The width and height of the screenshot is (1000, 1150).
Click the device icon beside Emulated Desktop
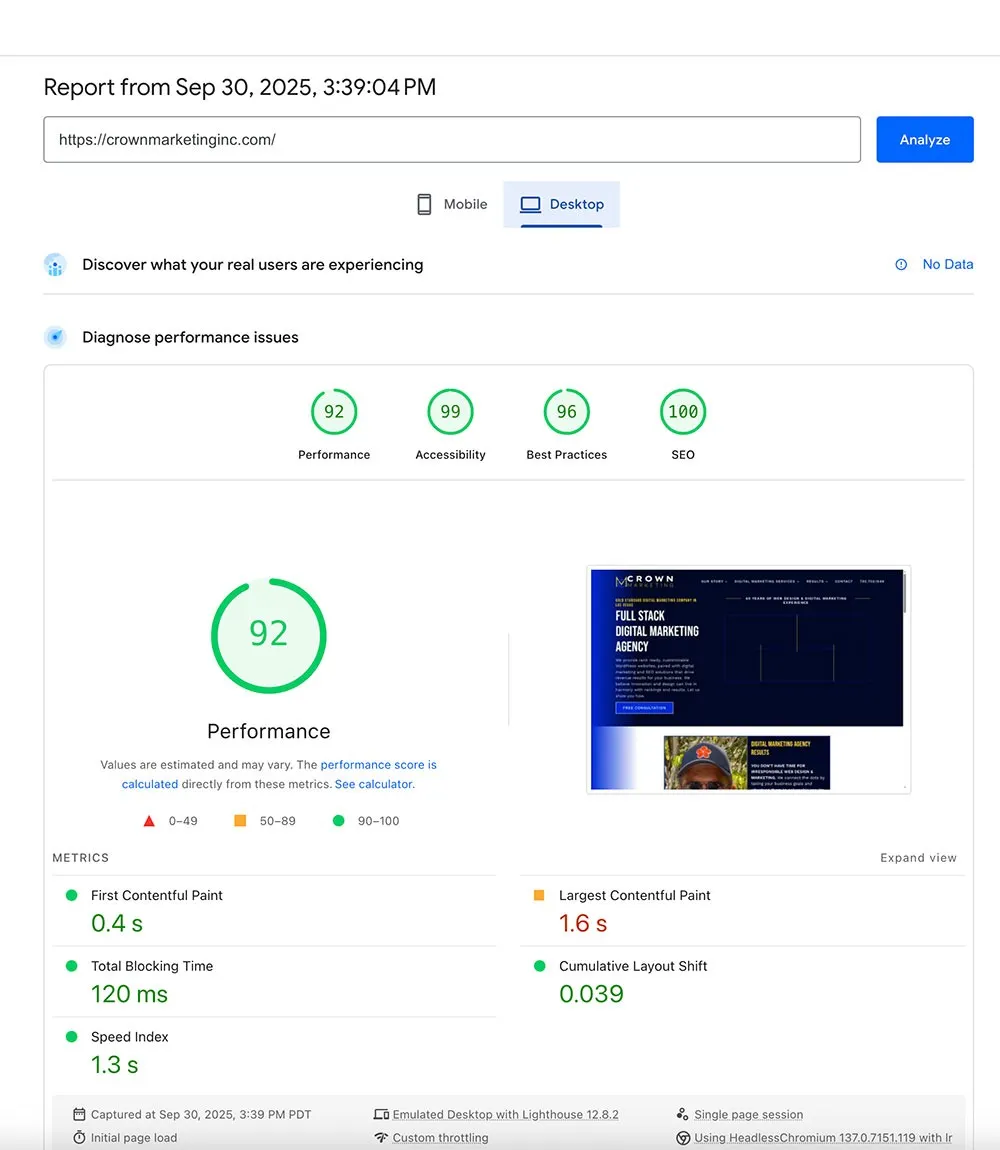click(383, 1114)
